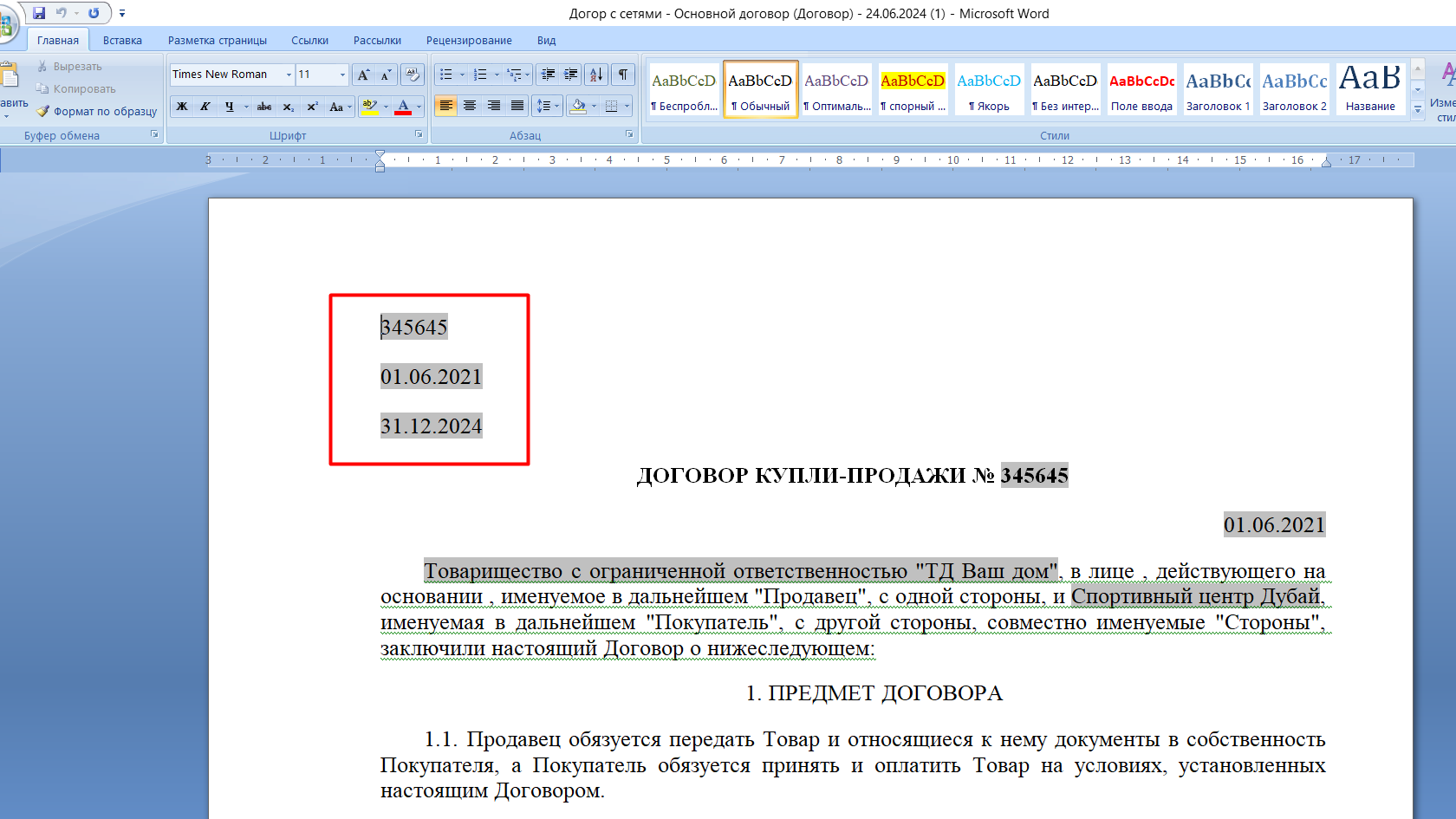Toggle the paragraph marks display (¶)
1456x819 pixels.
click(622, 75)
